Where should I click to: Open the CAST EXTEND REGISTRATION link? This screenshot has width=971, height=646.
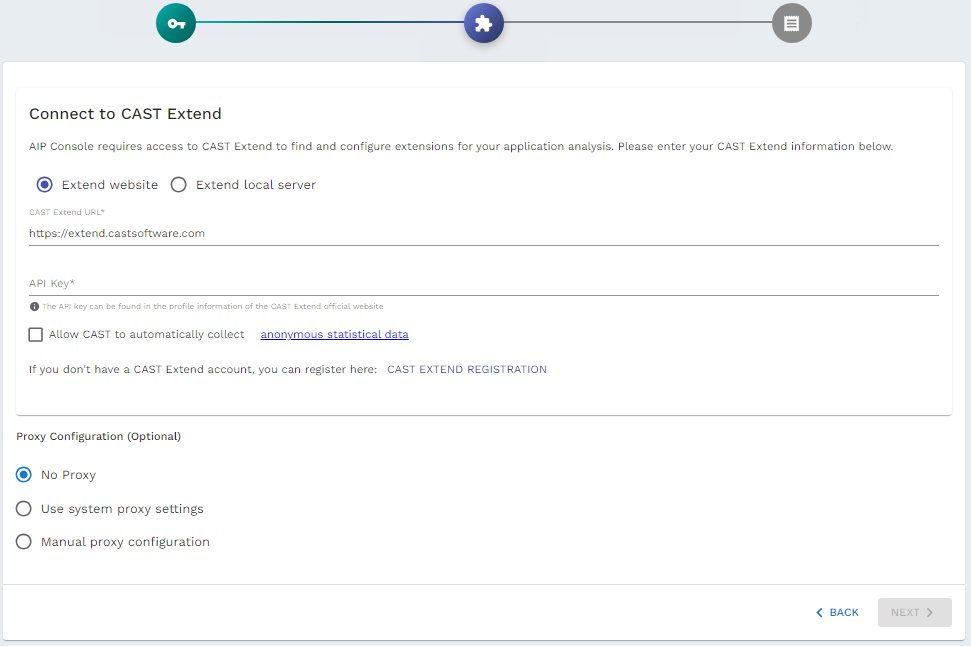(x=466, y=369)
